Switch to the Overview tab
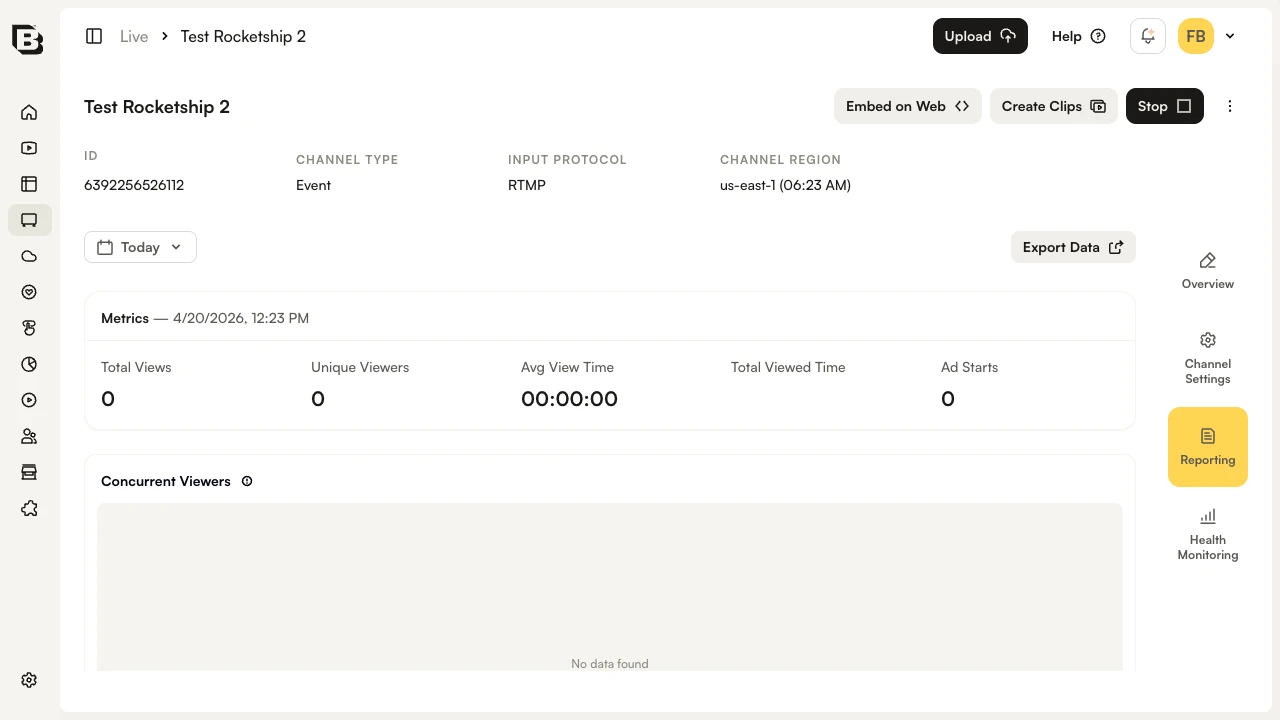1280x720 pixels. coord(1208,271)
